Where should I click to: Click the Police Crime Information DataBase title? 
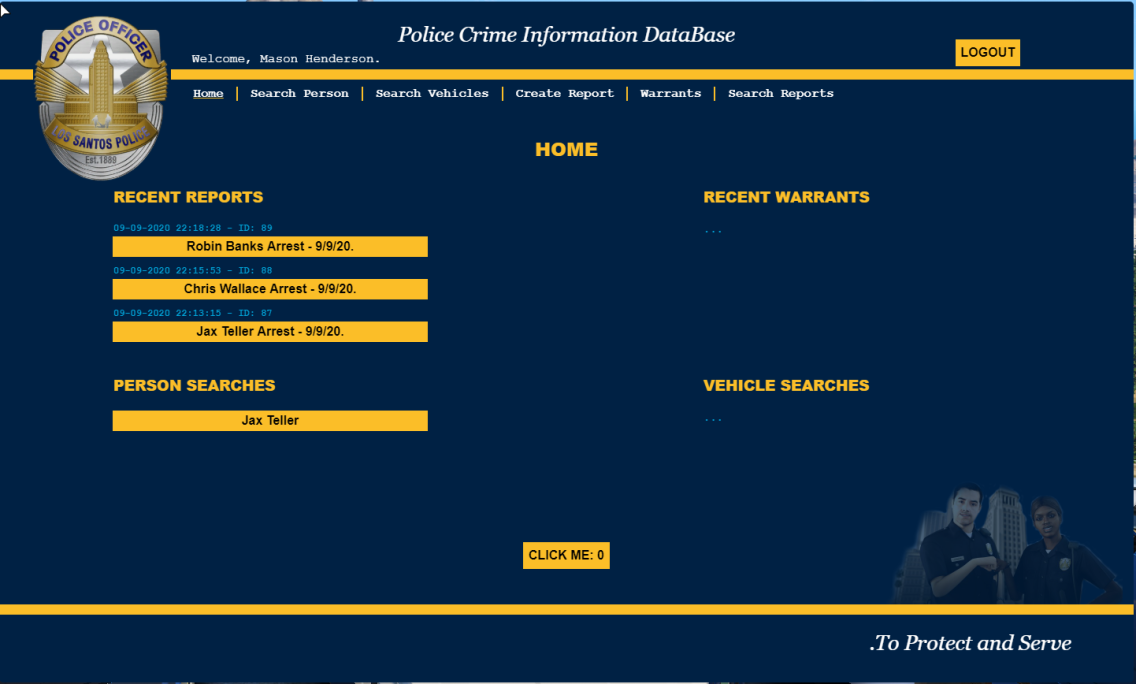click(x=567, y=35)
